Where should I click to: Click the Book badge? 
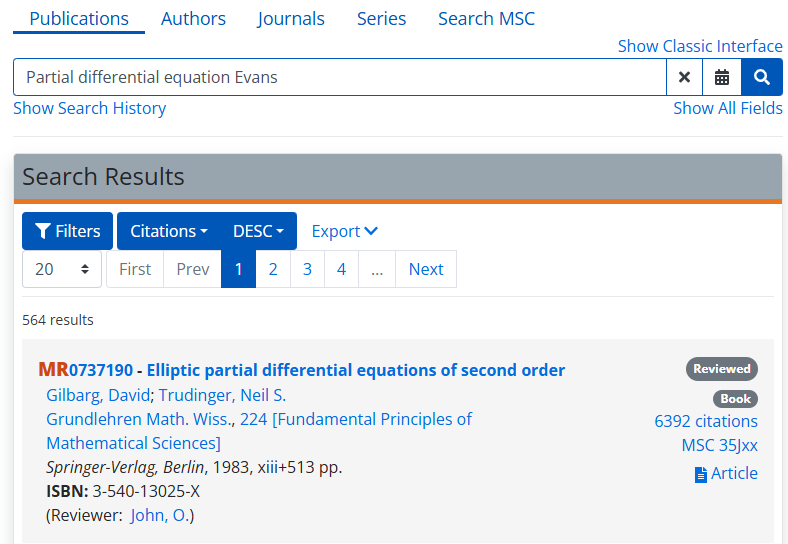click(x=735, y=399)
